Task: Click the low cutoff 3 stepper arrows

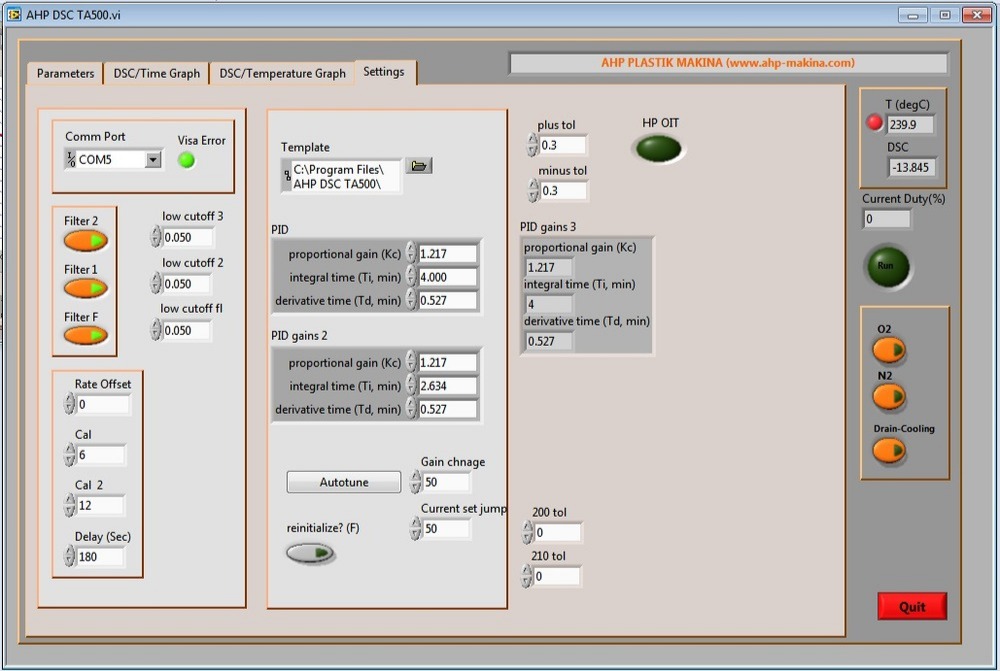Action: 156,237
